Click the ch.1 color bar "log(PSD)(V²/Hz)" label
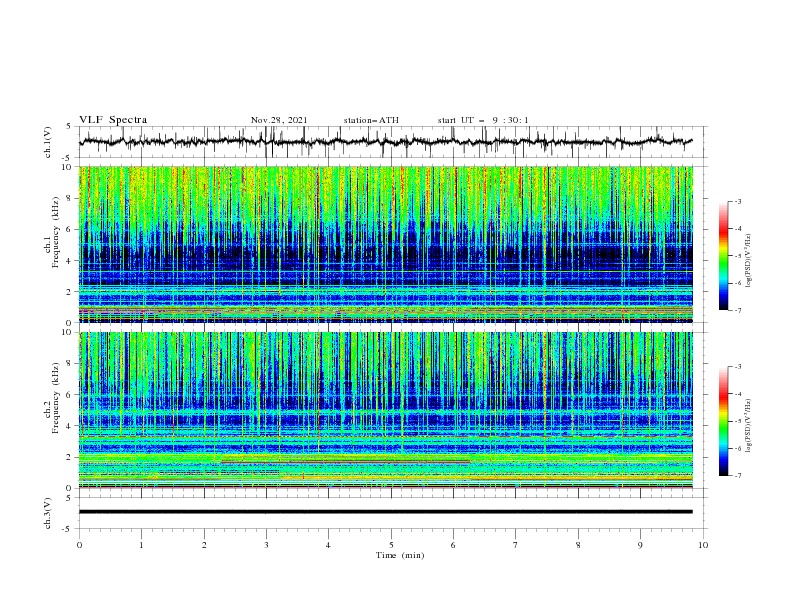The image size is (792, 612). (748, 261)
